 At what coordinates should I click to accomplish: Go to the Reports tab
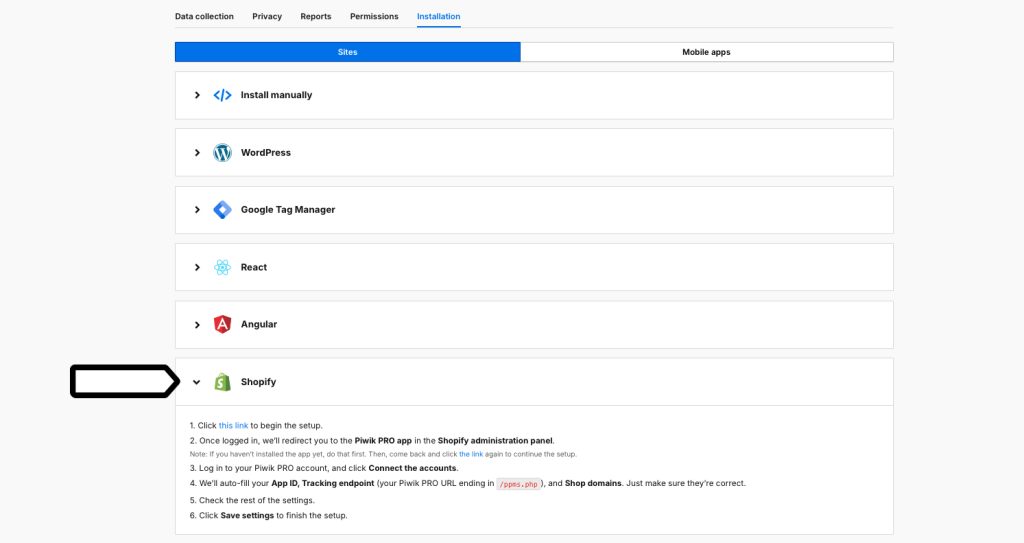[316, 16]
